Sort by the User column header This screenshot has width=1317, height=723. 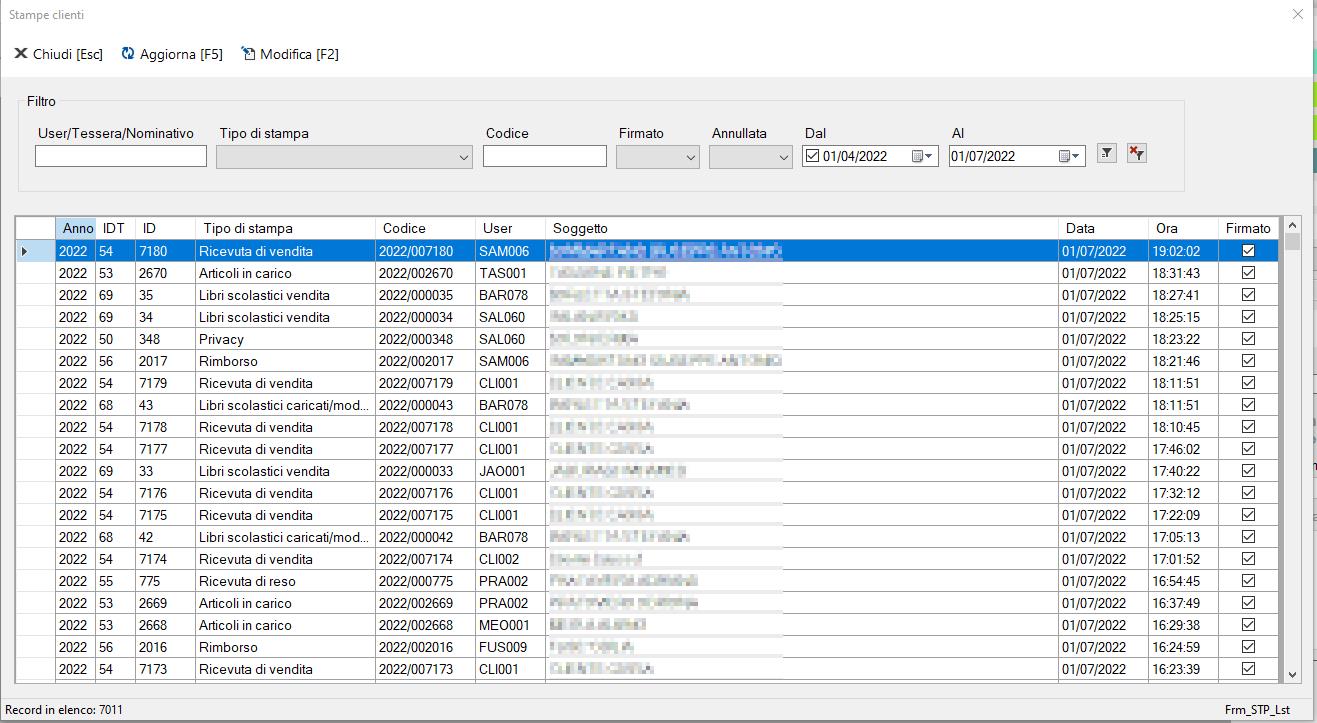(x=510, y=228)
